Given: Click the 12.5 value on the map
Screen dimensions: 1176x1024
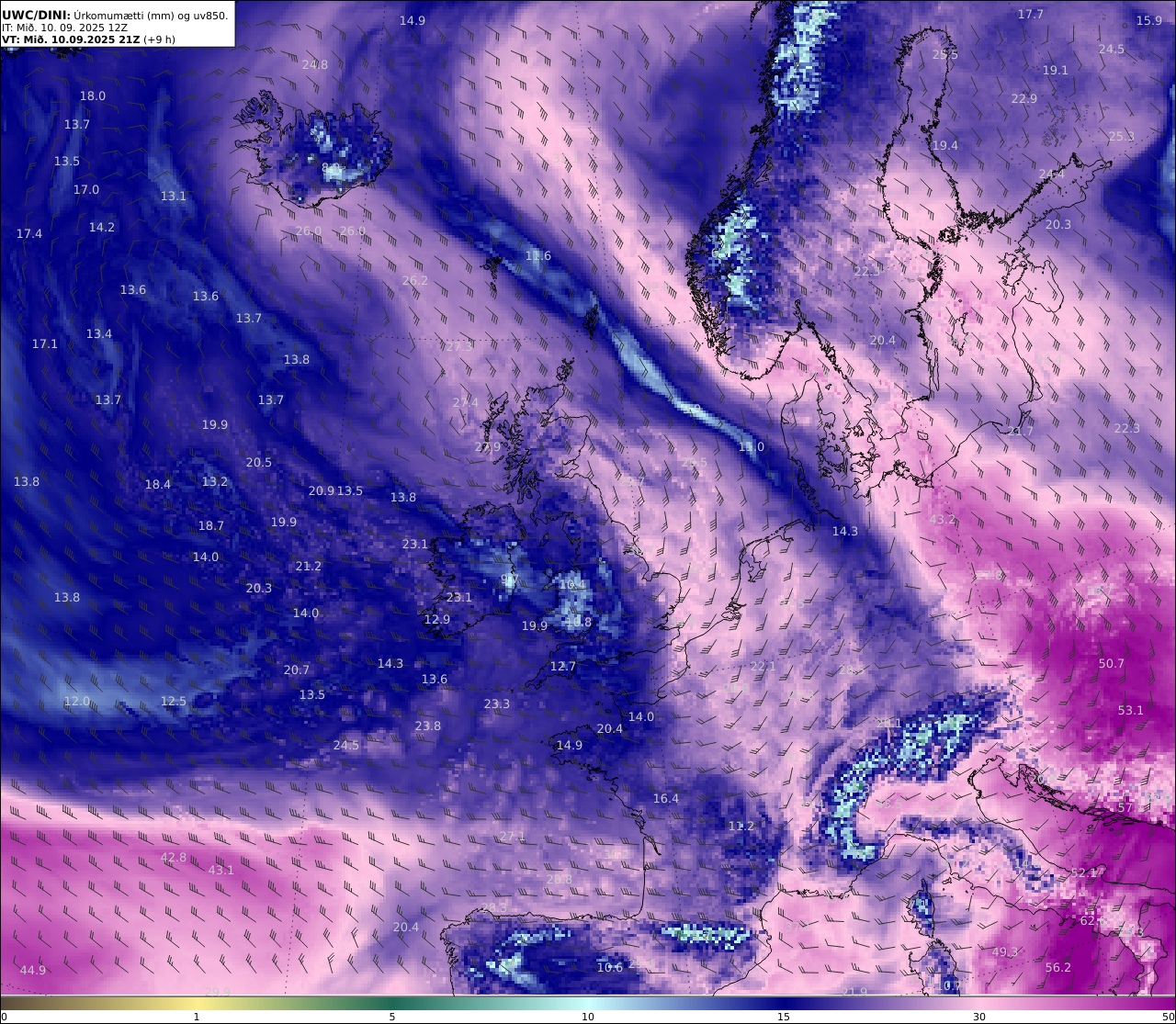Looking at the screenshot, I should [x=174, y=702].
